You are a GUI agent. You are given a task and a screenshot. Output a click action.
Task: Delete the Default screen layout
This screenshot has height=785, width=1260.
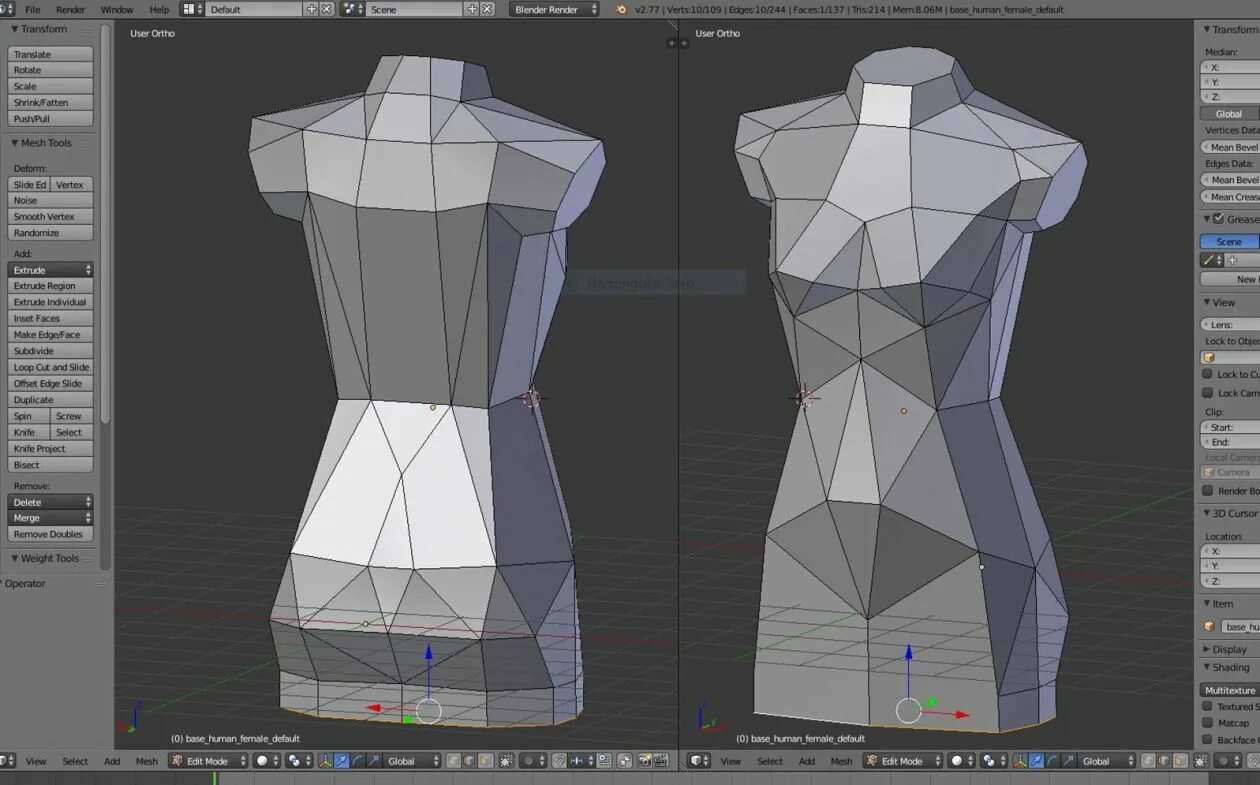[x=326, y=9]
